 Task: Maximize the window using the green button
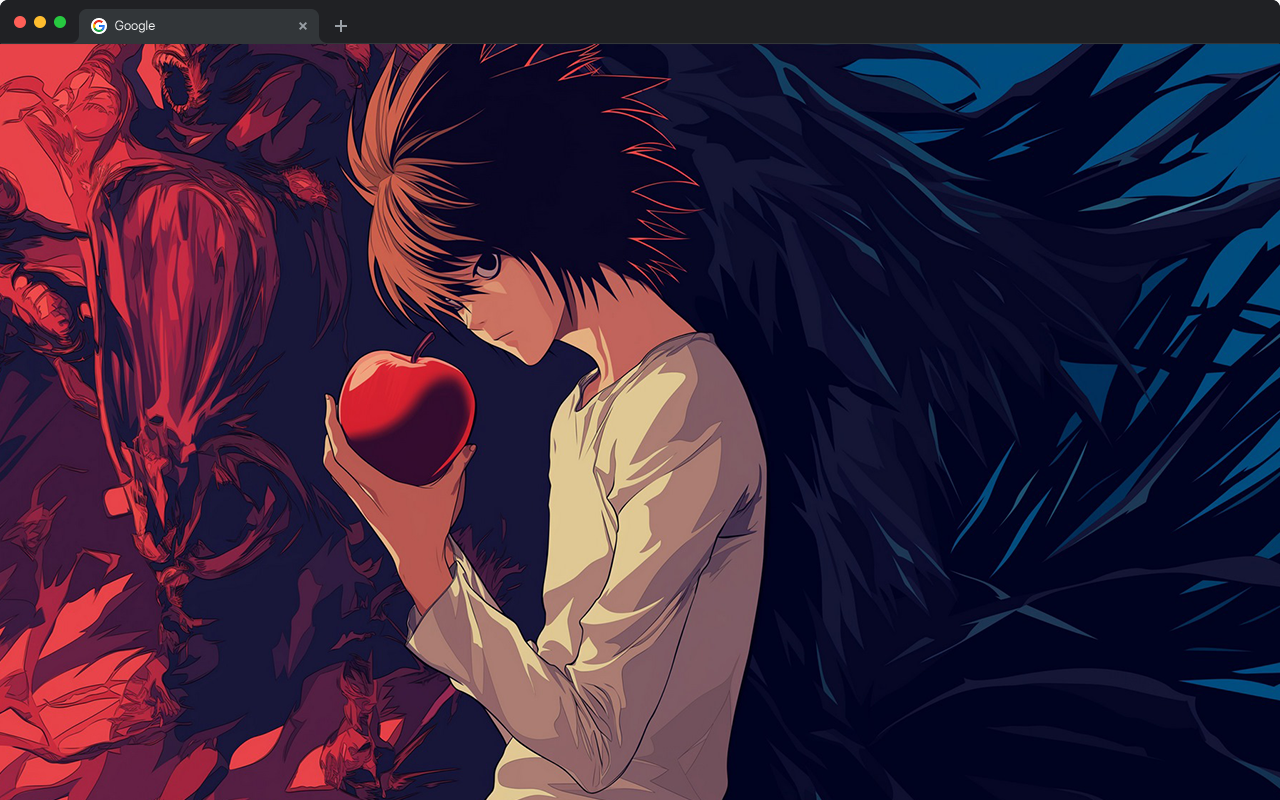pos(60,22)
